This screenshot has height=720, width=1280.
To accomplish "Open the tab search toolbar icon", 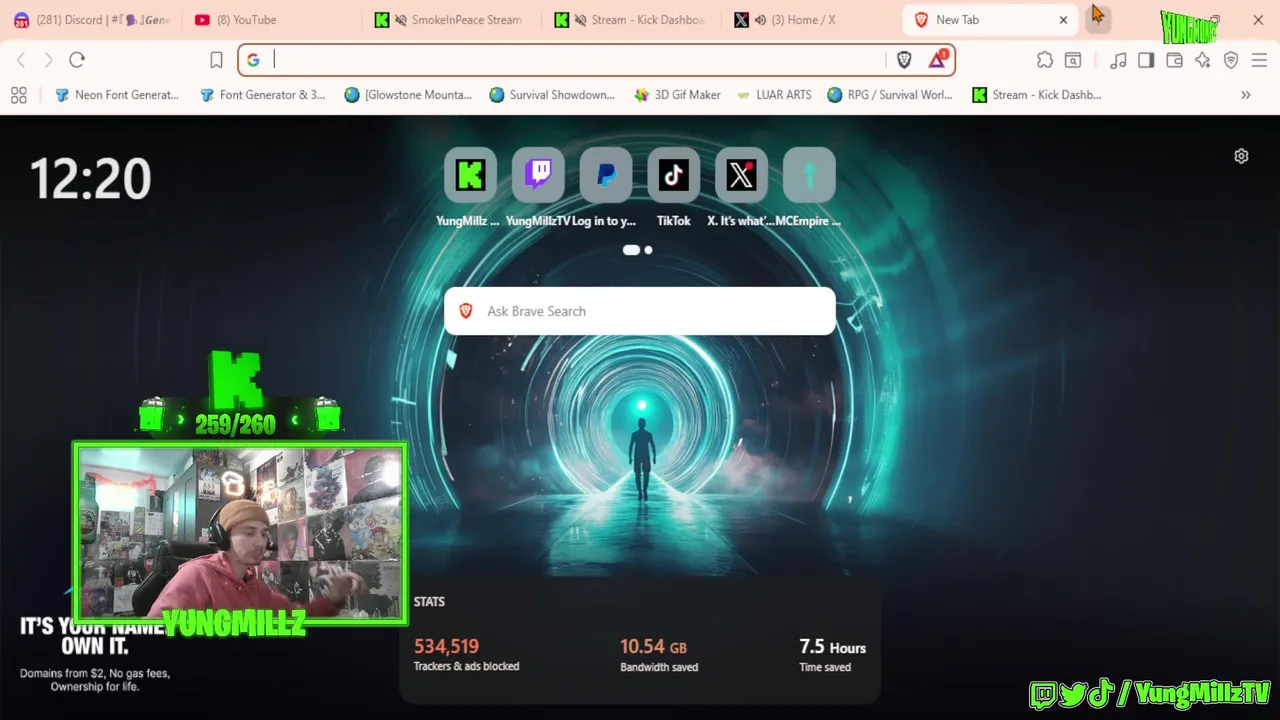I will [1073, 60].
